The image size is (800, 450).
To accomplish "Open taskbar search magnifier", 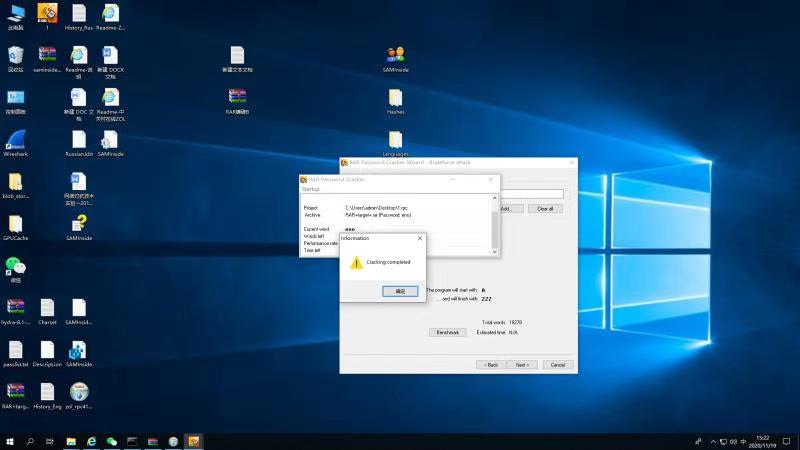I will 30,441.
